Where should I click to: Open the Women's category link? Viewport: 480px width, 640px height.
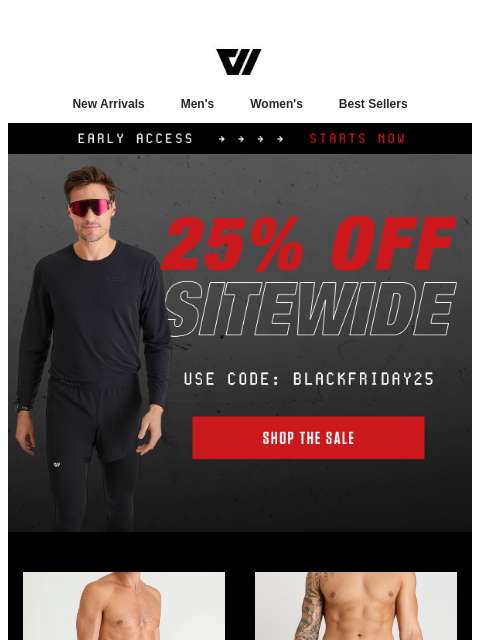click(276, 104)
